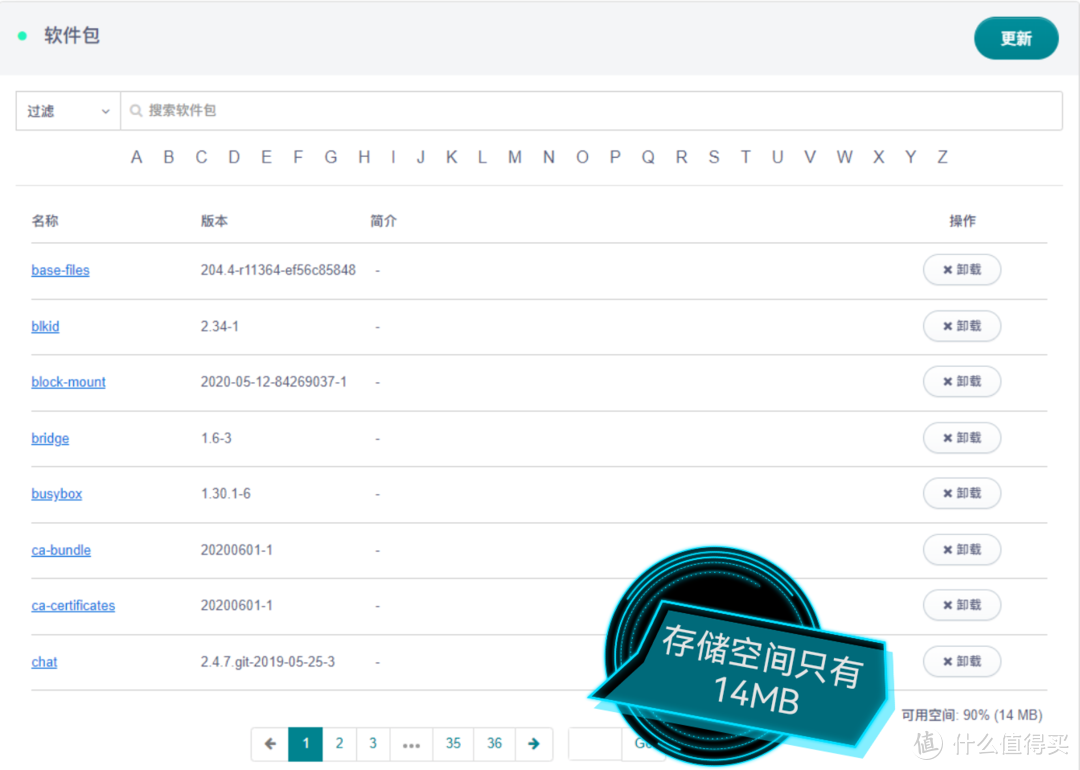The image size is (1080, 770).
Task: Click the page number input box
Action: (595, 744)
